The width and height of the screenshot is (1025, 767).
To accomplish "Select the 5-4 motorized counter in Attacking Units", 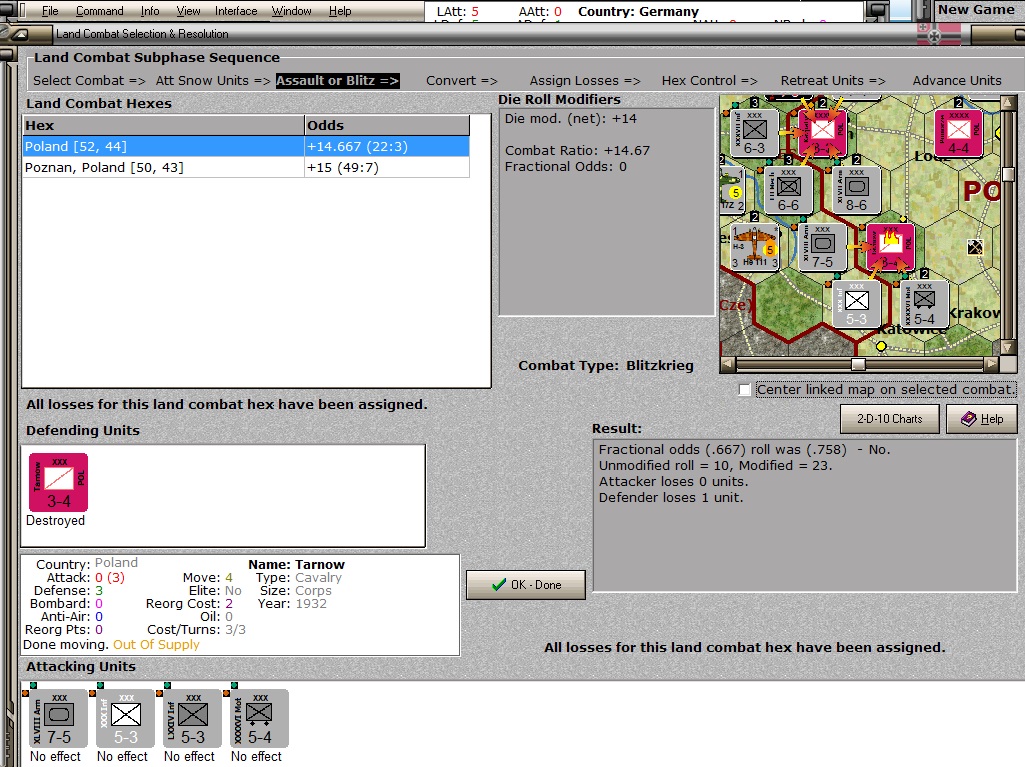I will (260, 718).
